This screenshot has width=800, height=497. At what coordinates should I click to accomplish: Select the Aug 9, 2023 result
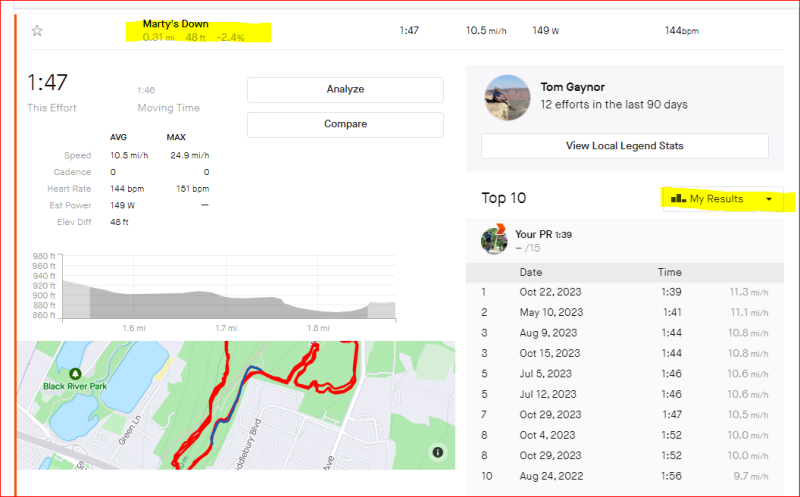click(550, 333)
